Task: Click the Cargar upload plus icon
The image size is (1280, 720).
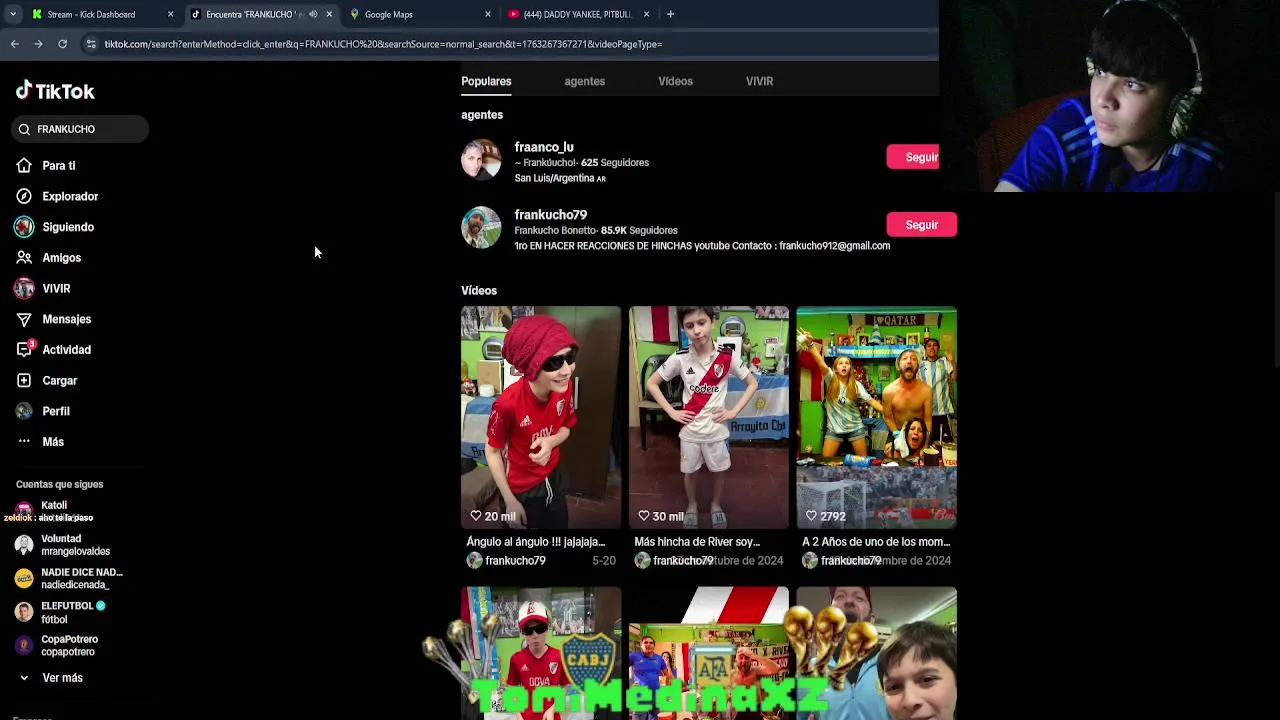Action: click(x=24, y=380)
